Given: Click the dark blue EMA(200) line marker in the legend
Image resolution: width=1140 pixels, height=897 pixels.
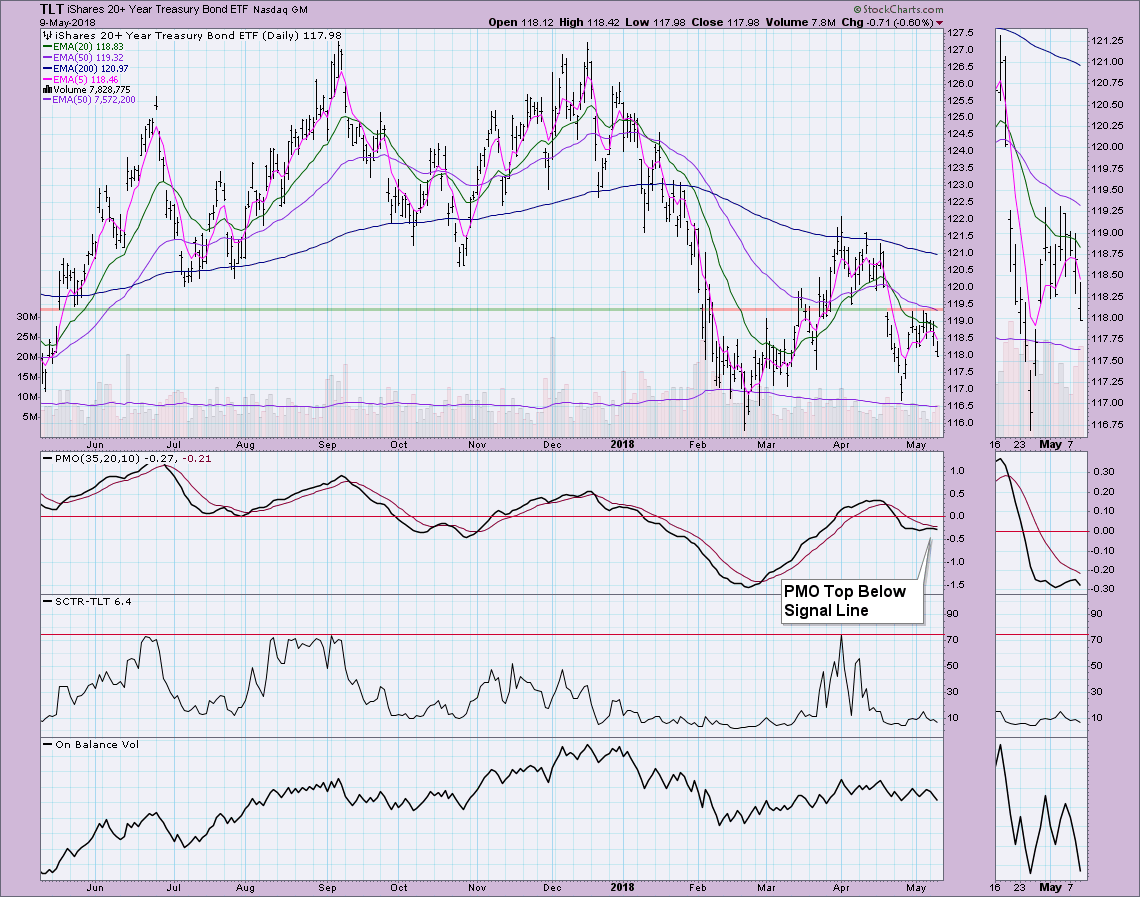Looking at the screenshot, I should 47,68.
